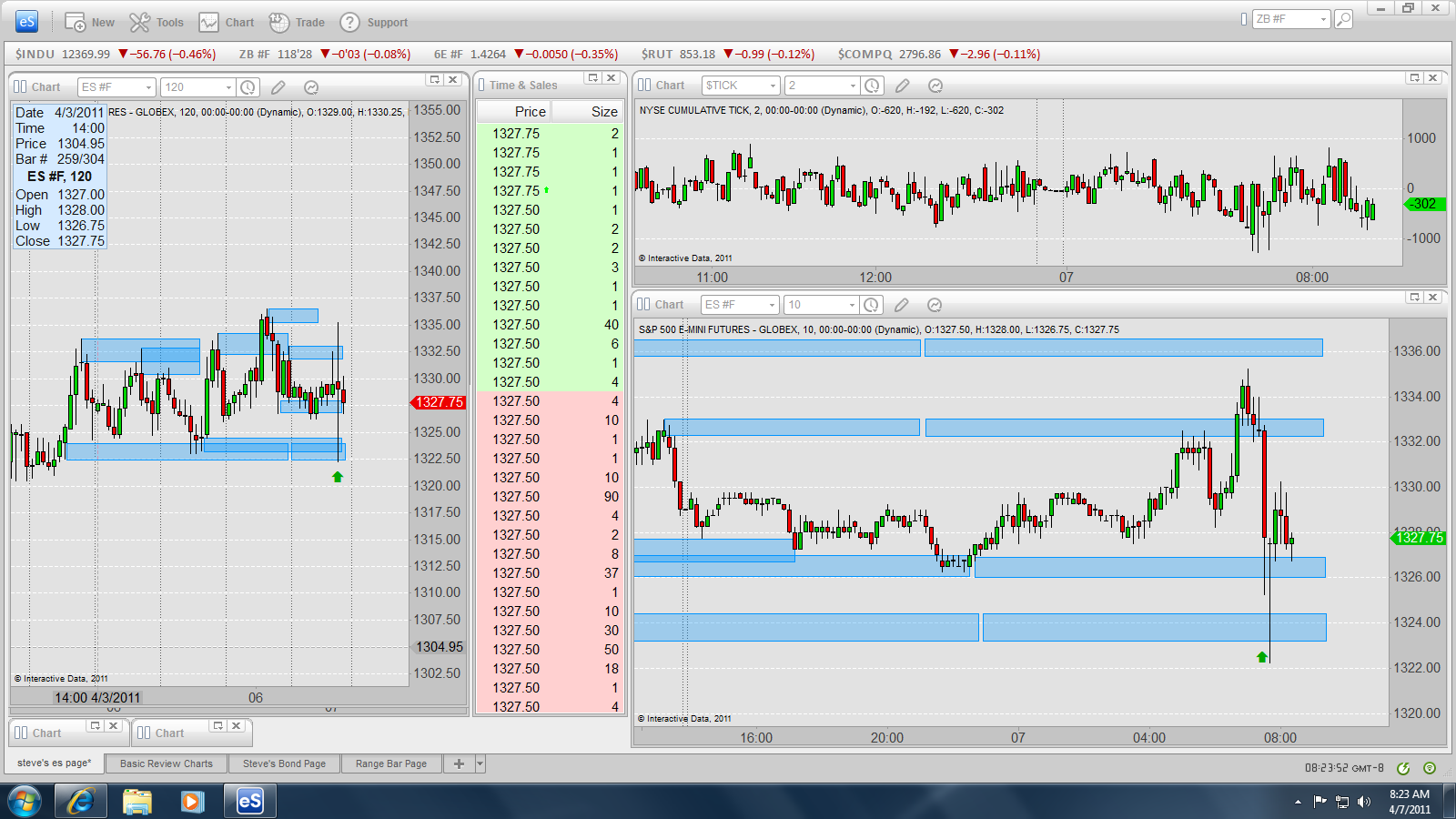Expand the 10 interval dropdown in lower right chart
1456x819 pixels.
852,305
